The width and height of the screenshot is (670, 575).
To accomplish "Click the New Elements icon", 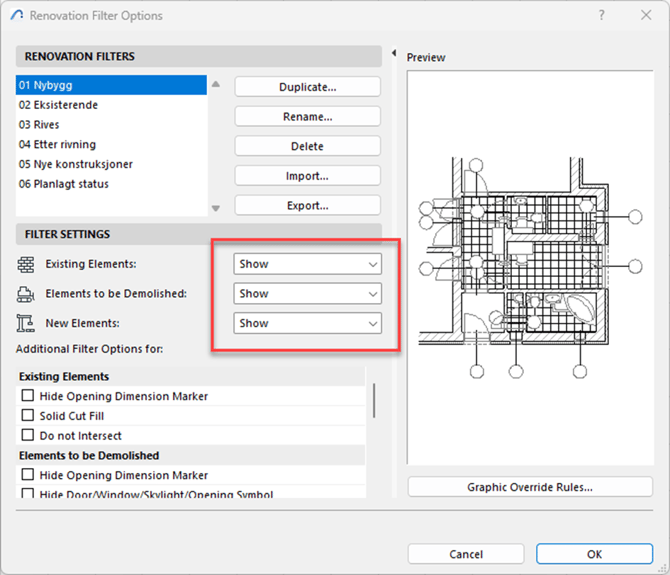I will (26, 323).
